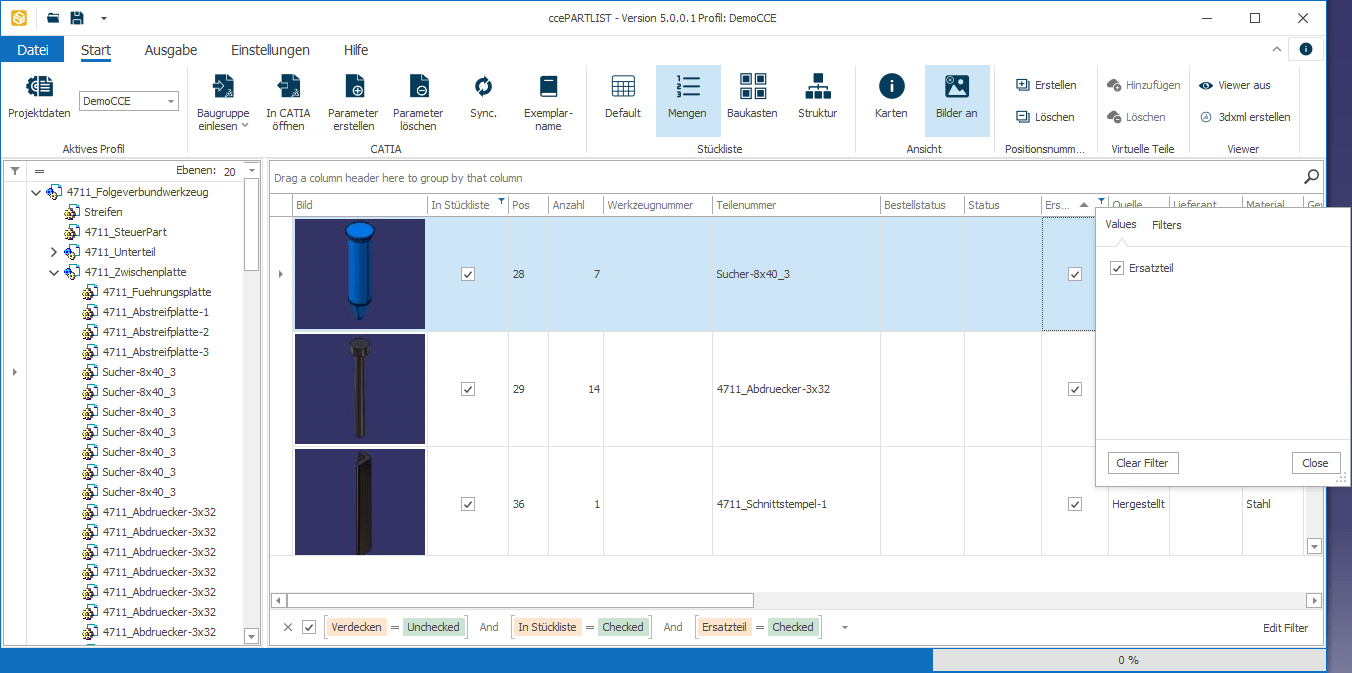
Task: Uncheck Ersatzteil in filter values popup
Action: click(1117, 268)
